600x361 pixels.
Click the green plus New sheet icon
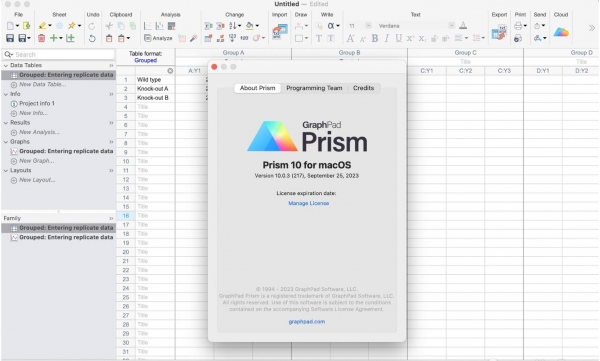click(54, 38)
